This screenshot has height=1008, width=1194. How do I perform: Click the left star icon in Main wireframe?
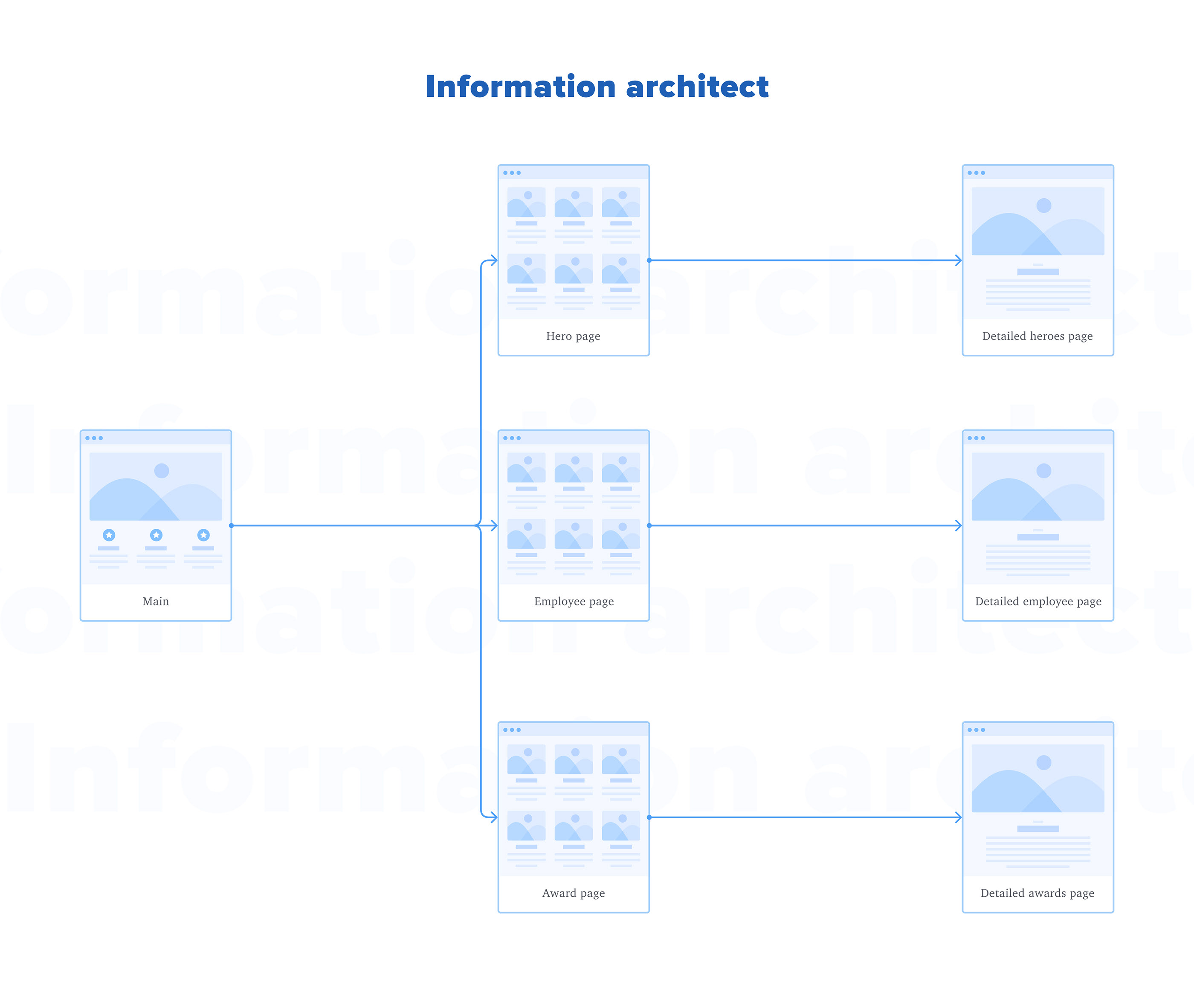[x=109, y=535]
